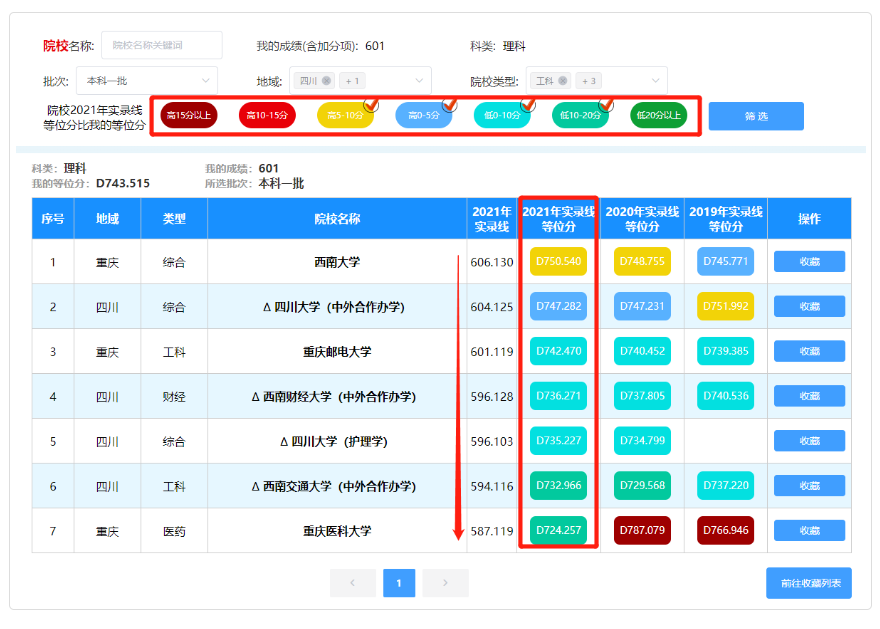Click the +3 more school types tag
The image size is (880, 629).
click(589, 81)
